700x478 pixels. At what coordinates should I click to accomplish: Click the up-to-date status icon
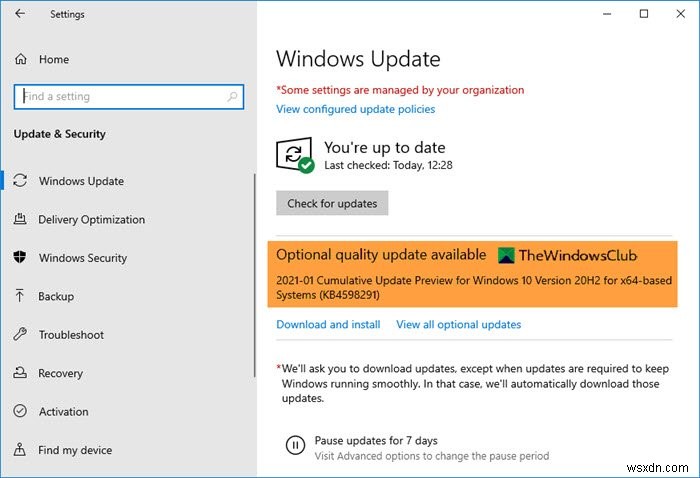[295, 154]
